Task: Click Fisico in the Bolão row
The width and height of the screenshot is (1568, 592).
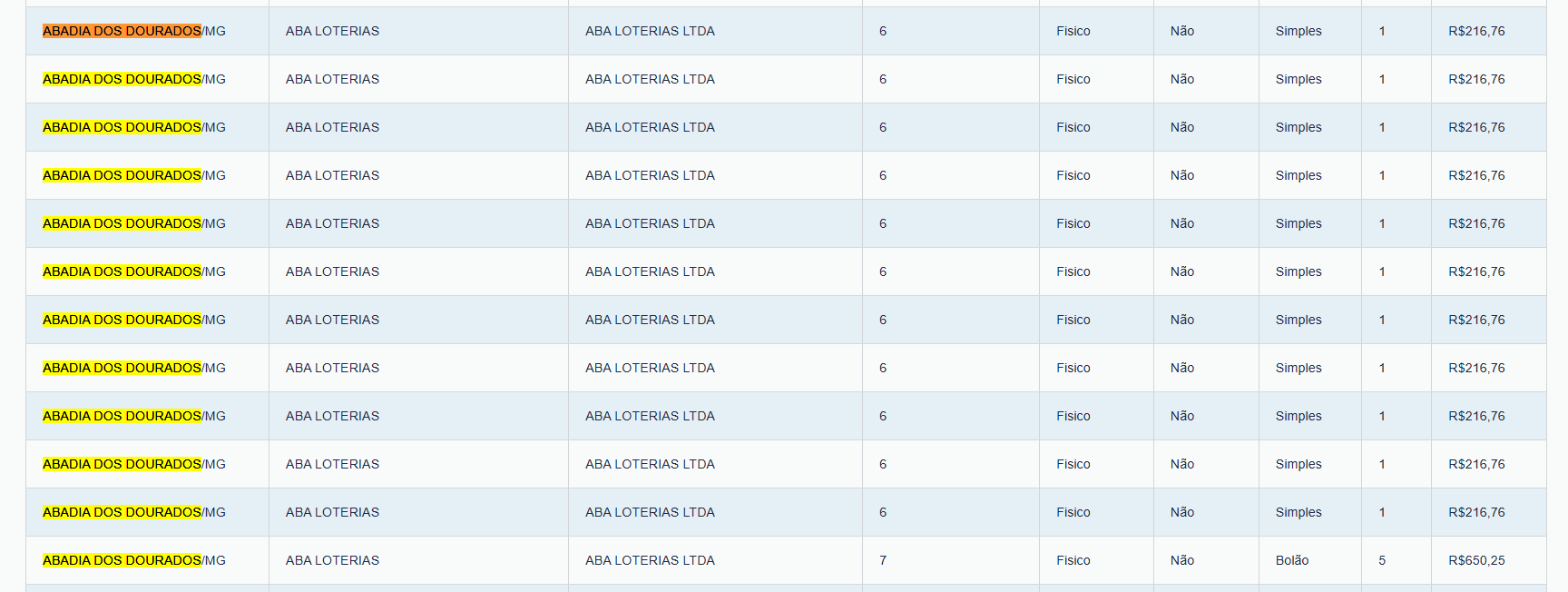Action: point(1073,560)
